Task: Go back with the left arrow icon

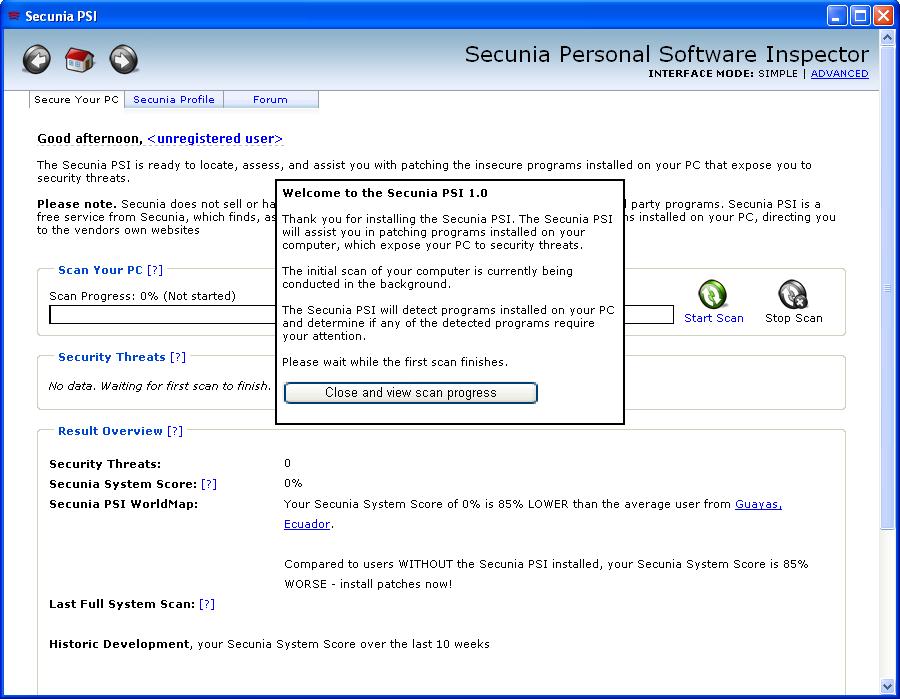Action: pos(37,59)
